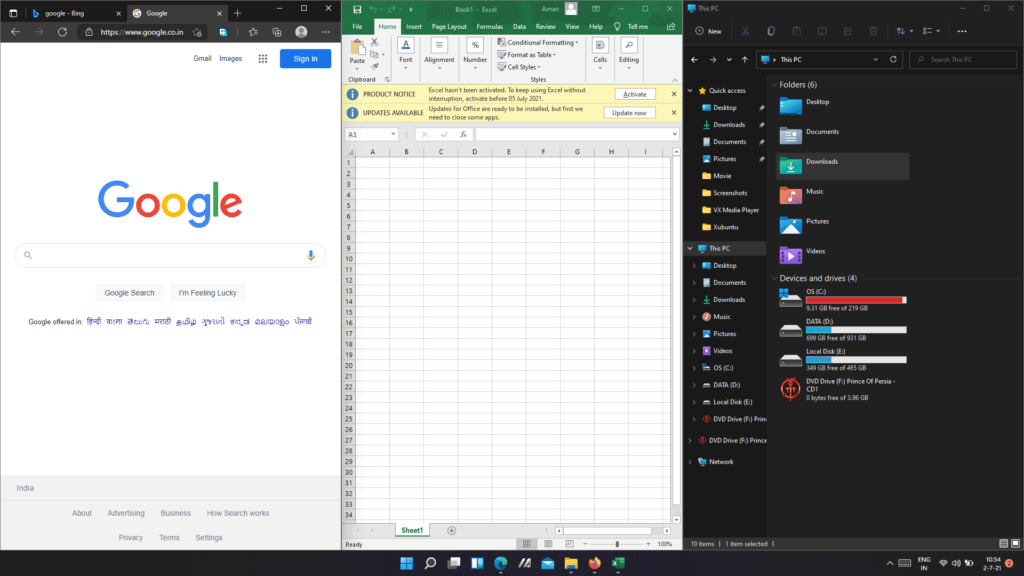Open Edge's Favorites star list icon
This screenshot has height=576, width=1024.
[x=253, y=32]
